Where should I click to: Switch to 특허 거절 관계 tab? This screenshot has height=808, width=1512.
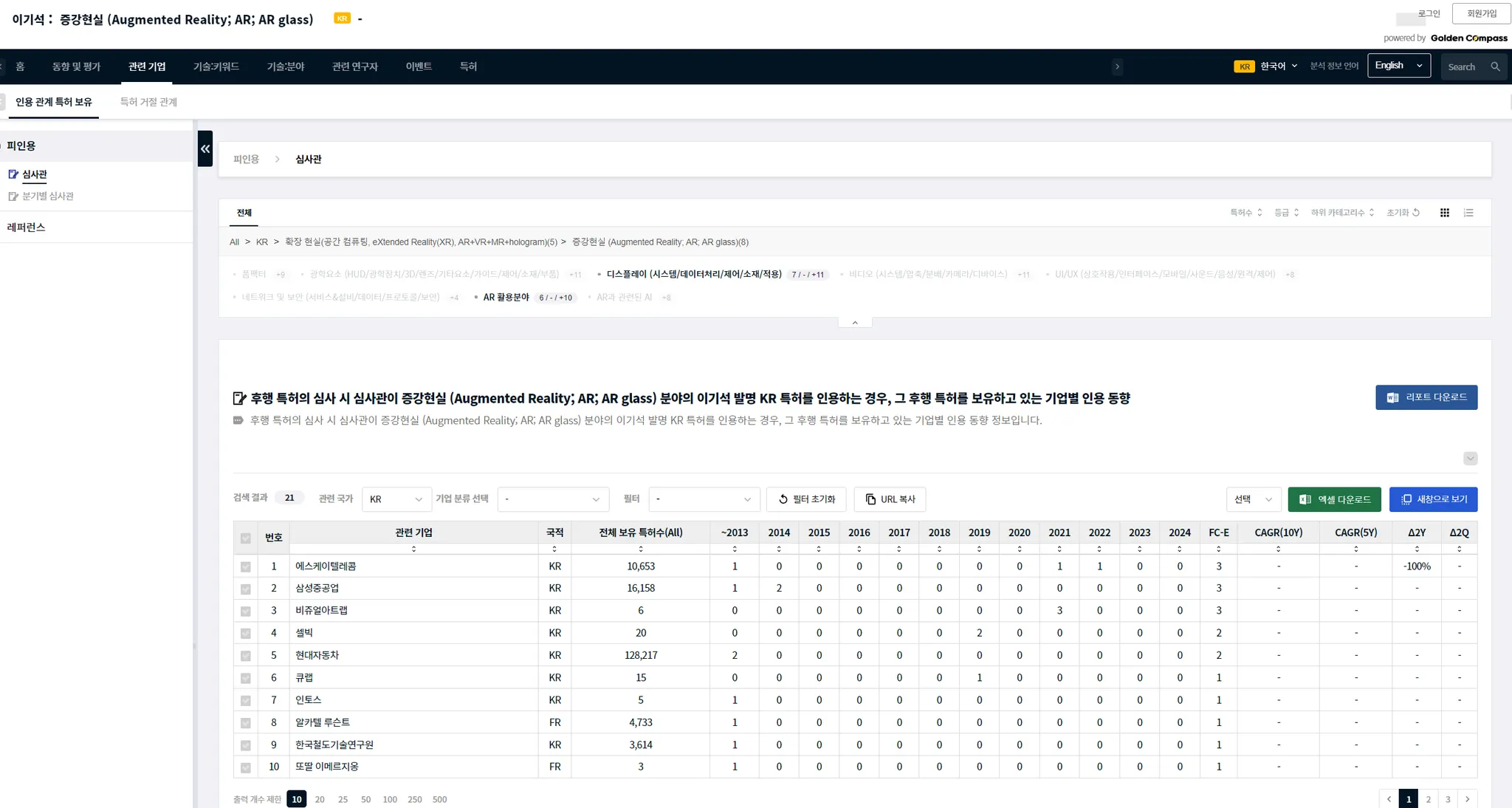[x=148, y=102]
